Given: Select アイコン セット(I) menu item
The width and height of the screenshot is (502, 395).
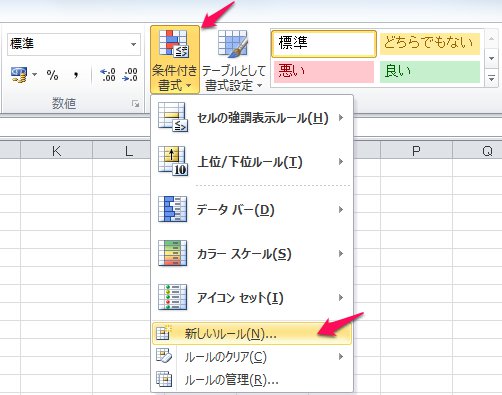Looking at the screenshot, I should pos(252,298).
